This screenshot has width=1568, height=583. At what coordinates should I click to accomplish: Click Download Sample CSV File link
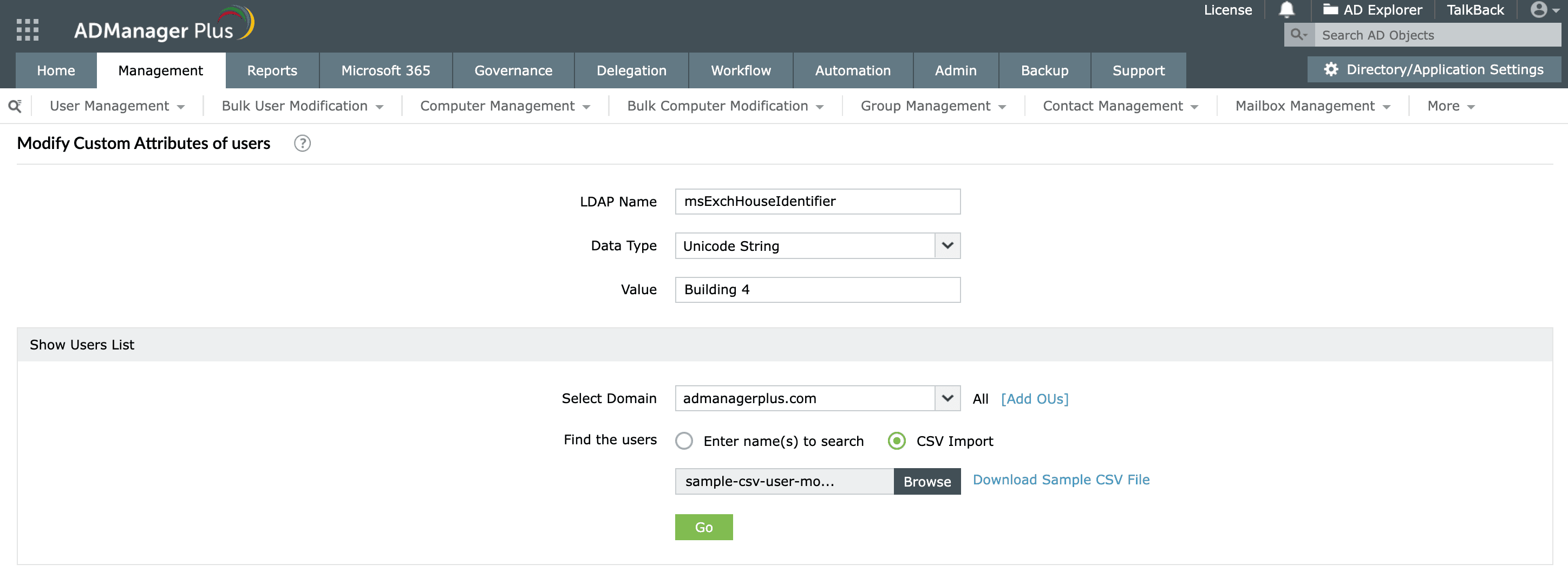pyautogui.click(x=1061, y=480)
